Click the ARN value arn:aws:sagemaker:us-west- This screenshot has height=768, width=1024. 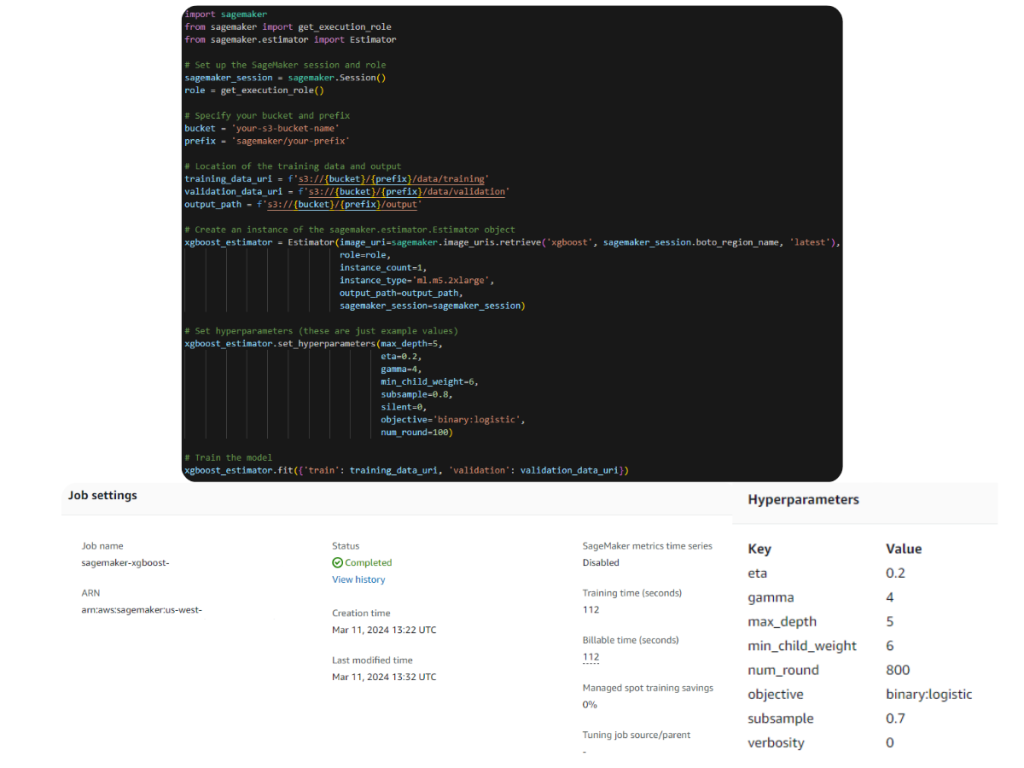142,610
